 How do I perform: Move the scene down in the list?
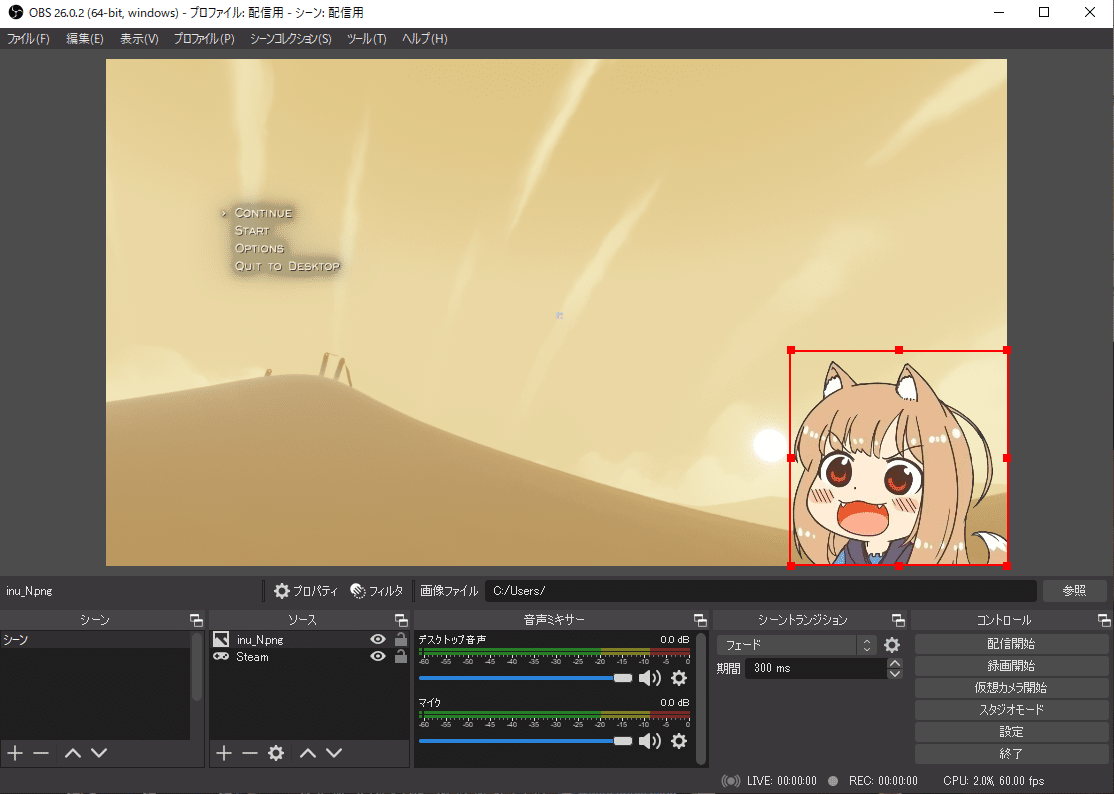tap(99, 753)
